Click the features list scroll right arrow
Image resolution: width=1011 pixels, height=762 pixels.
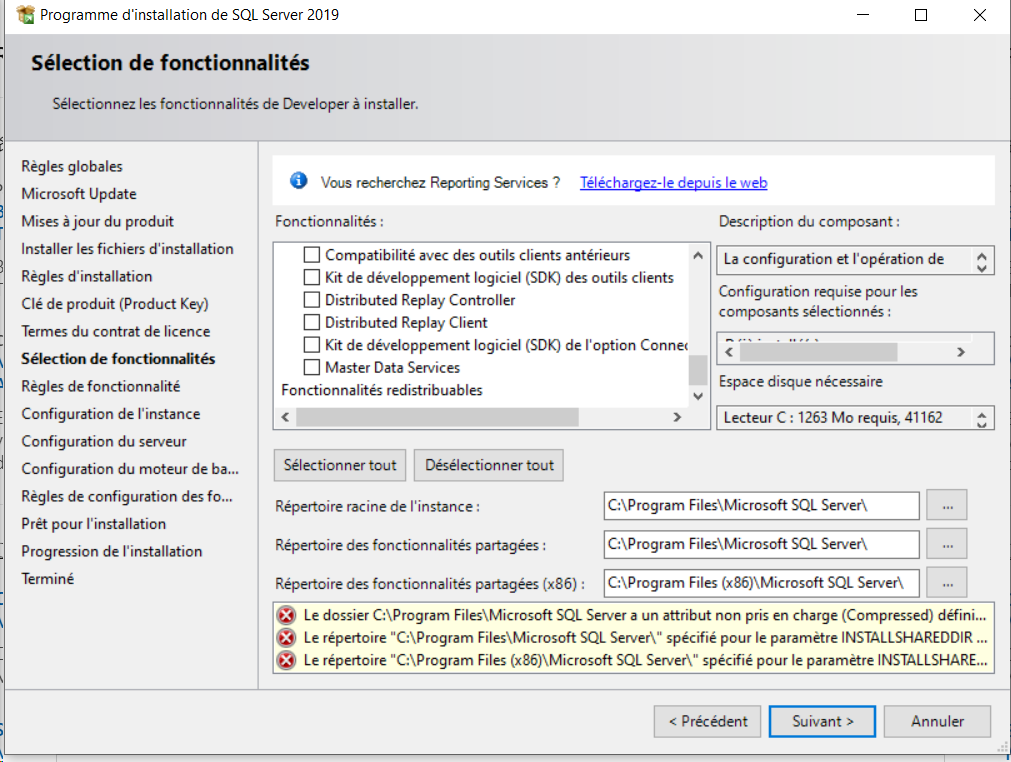[677, 417]
